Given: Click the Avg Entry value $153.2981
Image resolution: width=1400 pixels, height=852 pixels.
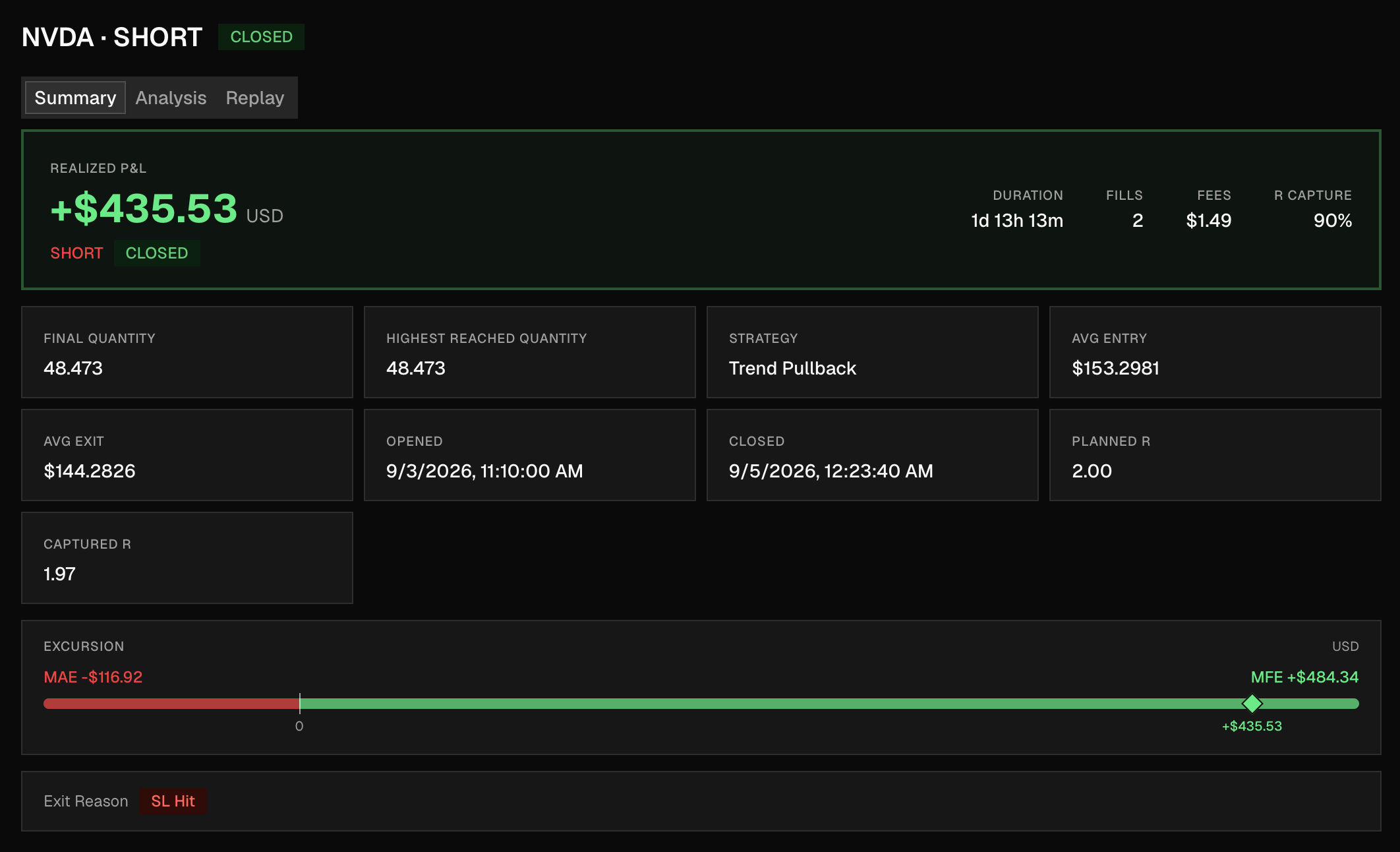Looking at the screenshot, I should coord(1115,368).
